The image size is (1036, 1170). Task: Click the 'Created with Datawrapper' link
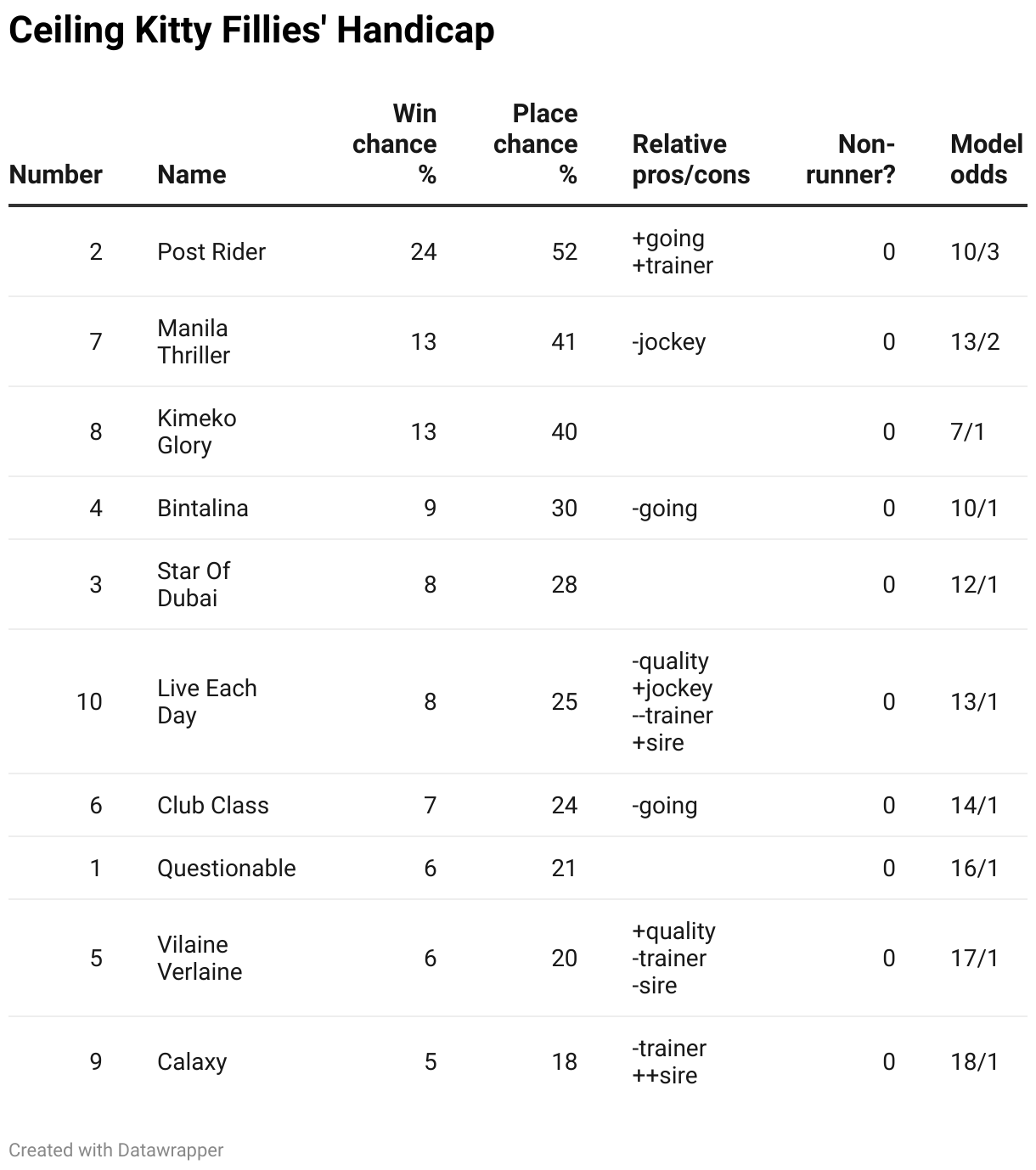[116, 1150]
